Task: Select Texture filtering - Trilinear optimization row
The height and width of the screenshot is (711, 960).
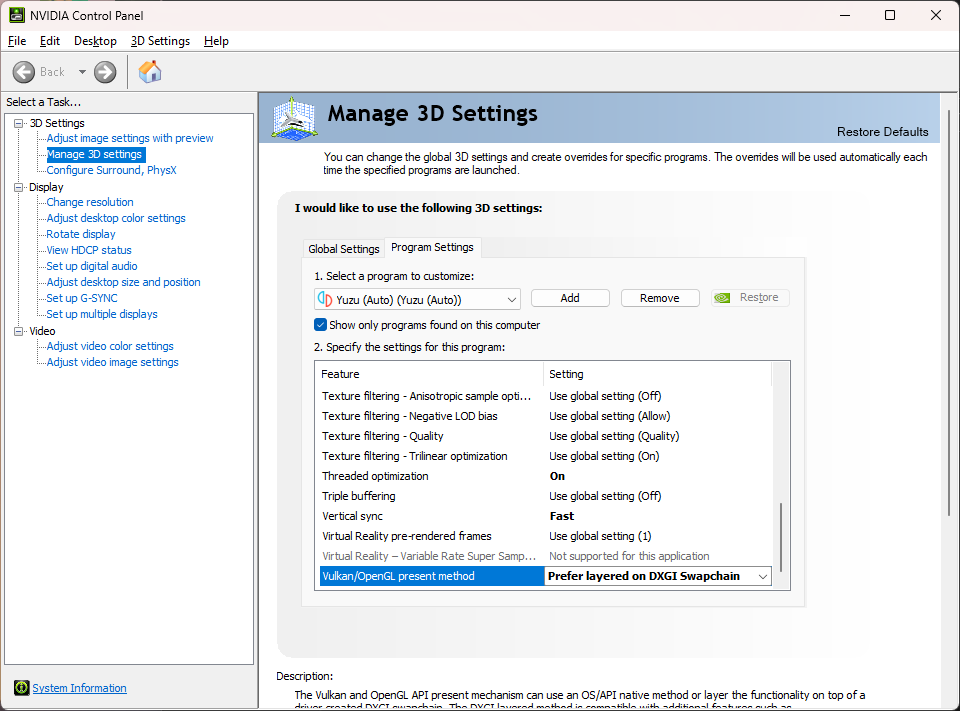Action: point(546,456)
